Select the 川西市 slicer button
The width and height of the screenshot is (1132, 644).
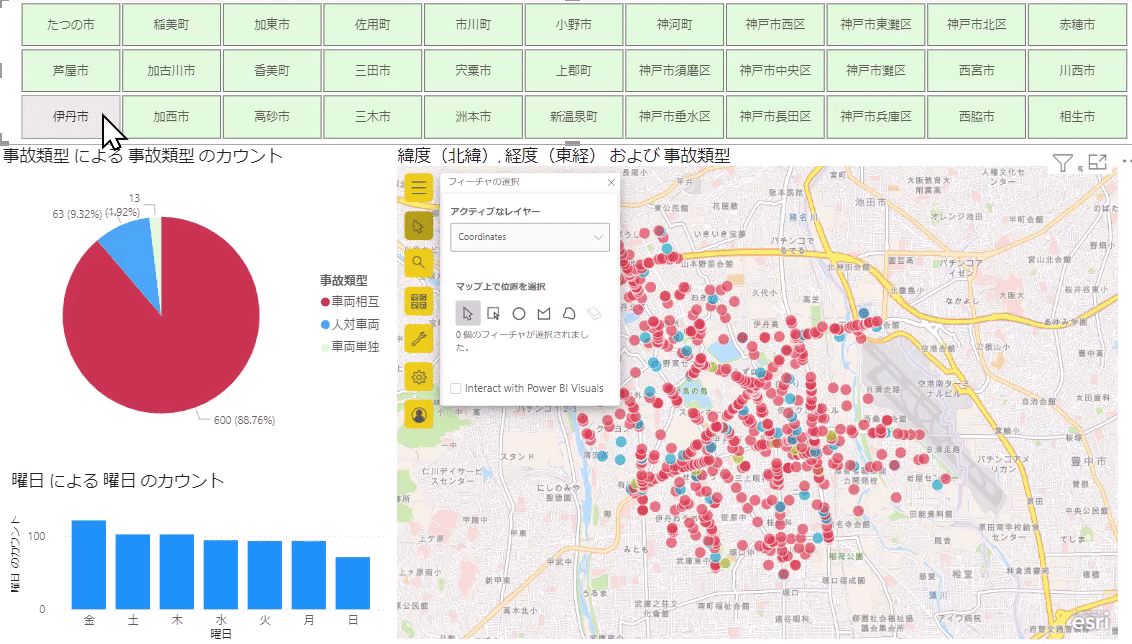[x=1077, y=71]
